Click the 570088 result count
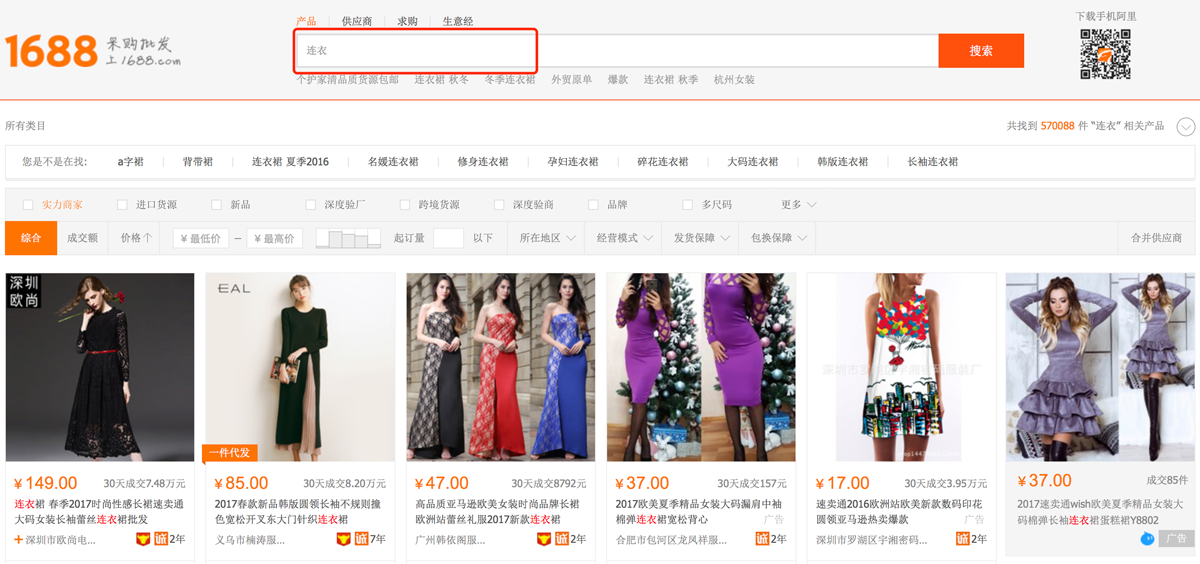 1057,126
